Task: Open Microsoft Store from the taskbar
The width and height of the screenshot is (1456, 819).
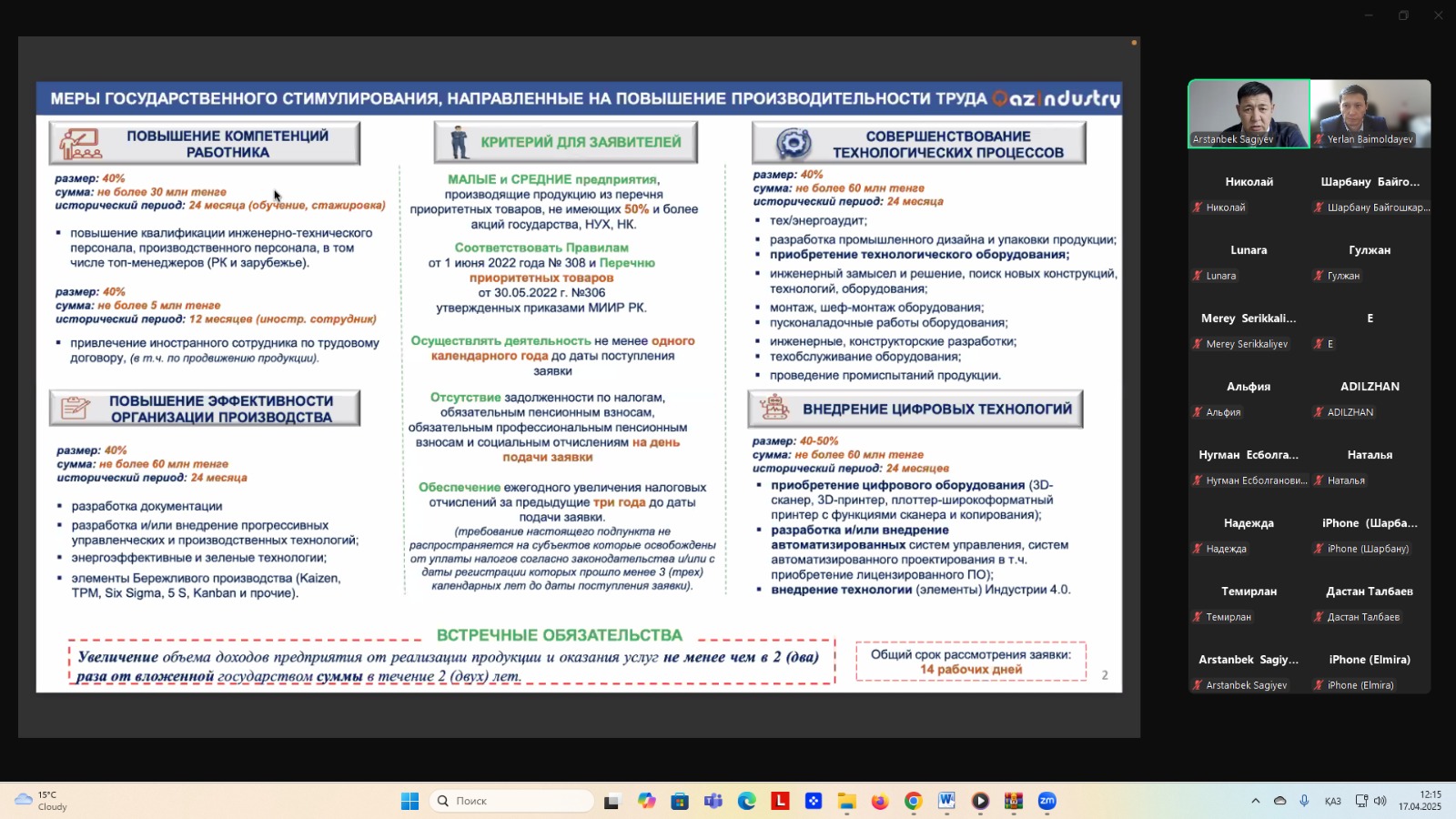Action: (680, 801)
